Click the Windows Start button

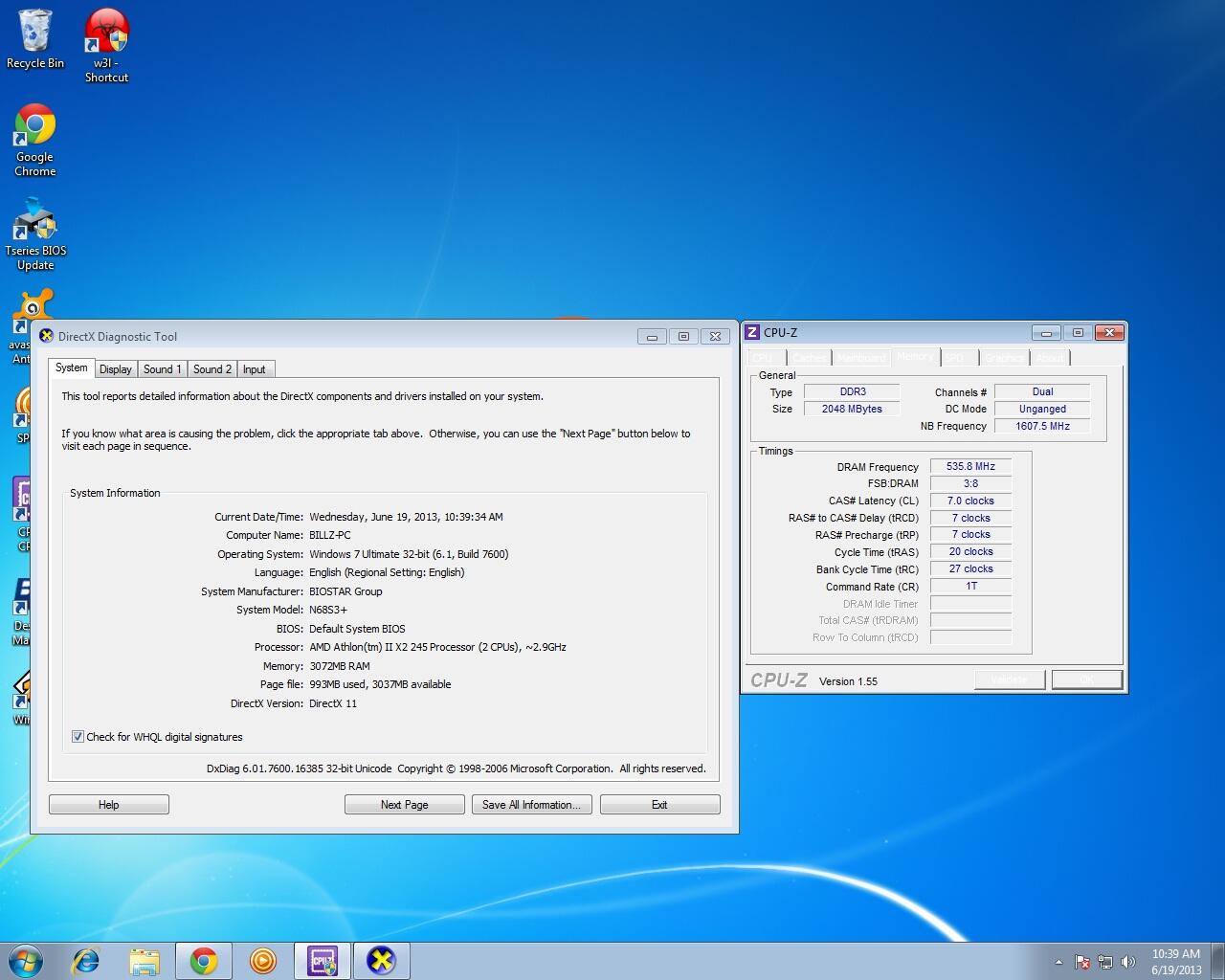tap(25, 961)
